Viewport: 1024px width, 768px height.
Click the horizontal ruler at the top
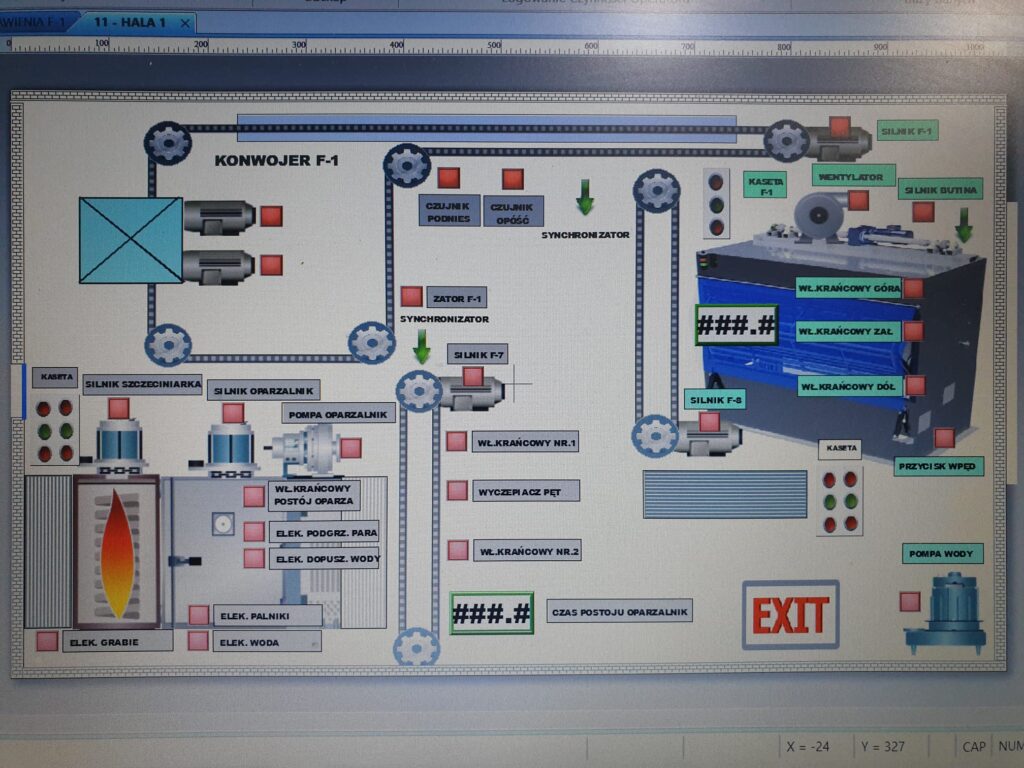coord(500,45)
